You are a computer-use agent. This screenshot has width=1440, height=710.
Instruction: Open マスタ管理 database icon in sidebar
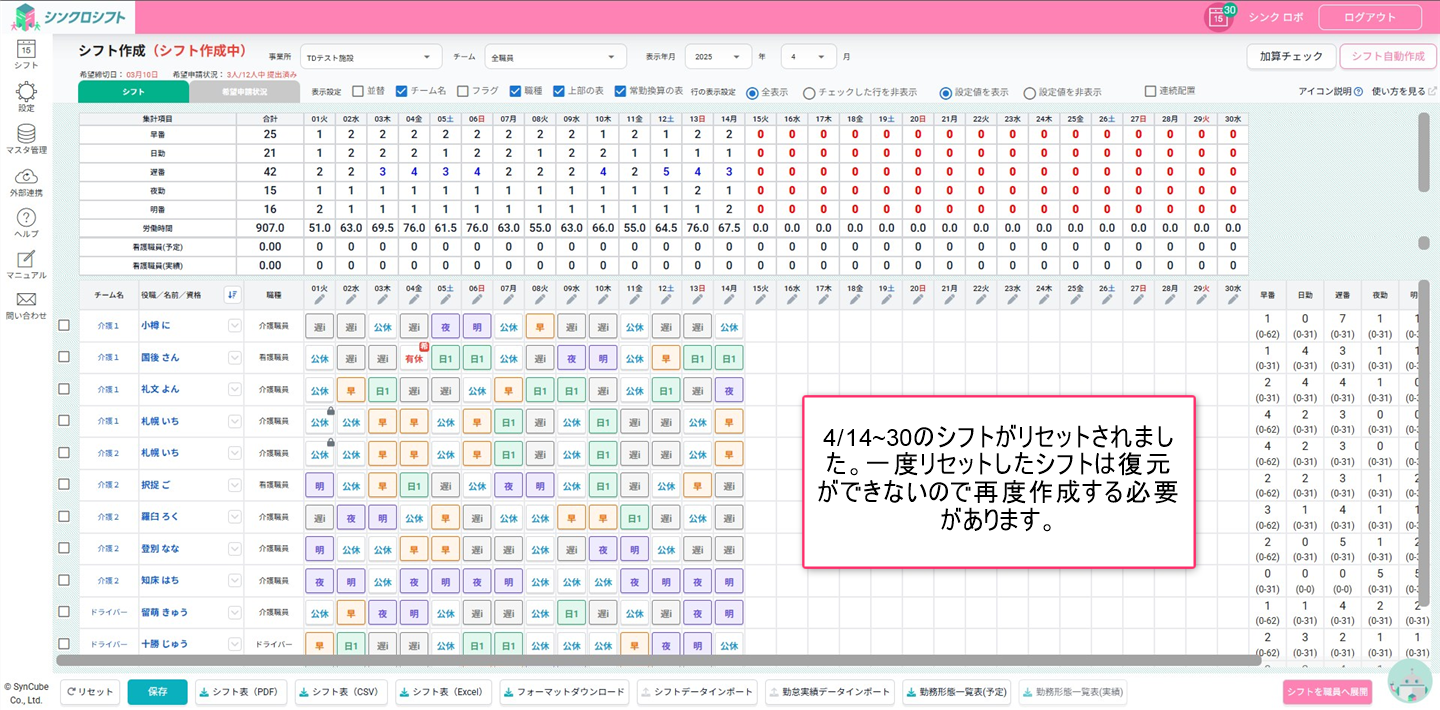(26, 133)
